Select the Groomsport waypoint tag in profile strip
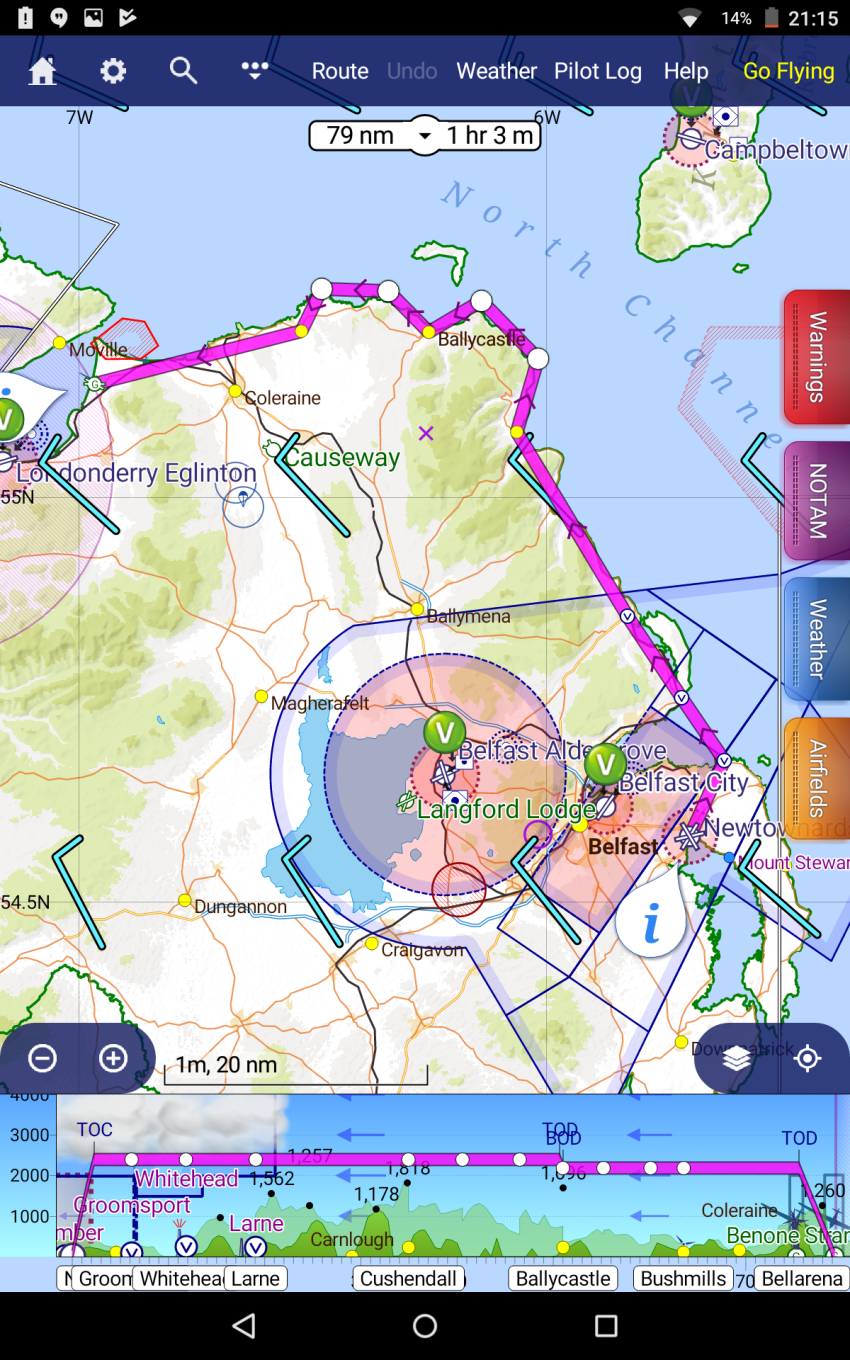Screen dimensions: 850x1360 [104, 1278]
